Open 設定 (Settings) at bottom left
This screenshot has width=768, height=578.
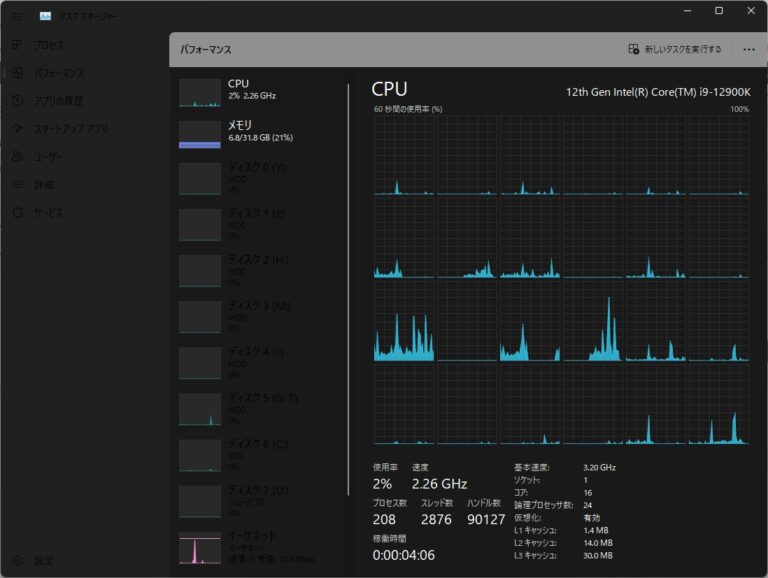point(17,560)
